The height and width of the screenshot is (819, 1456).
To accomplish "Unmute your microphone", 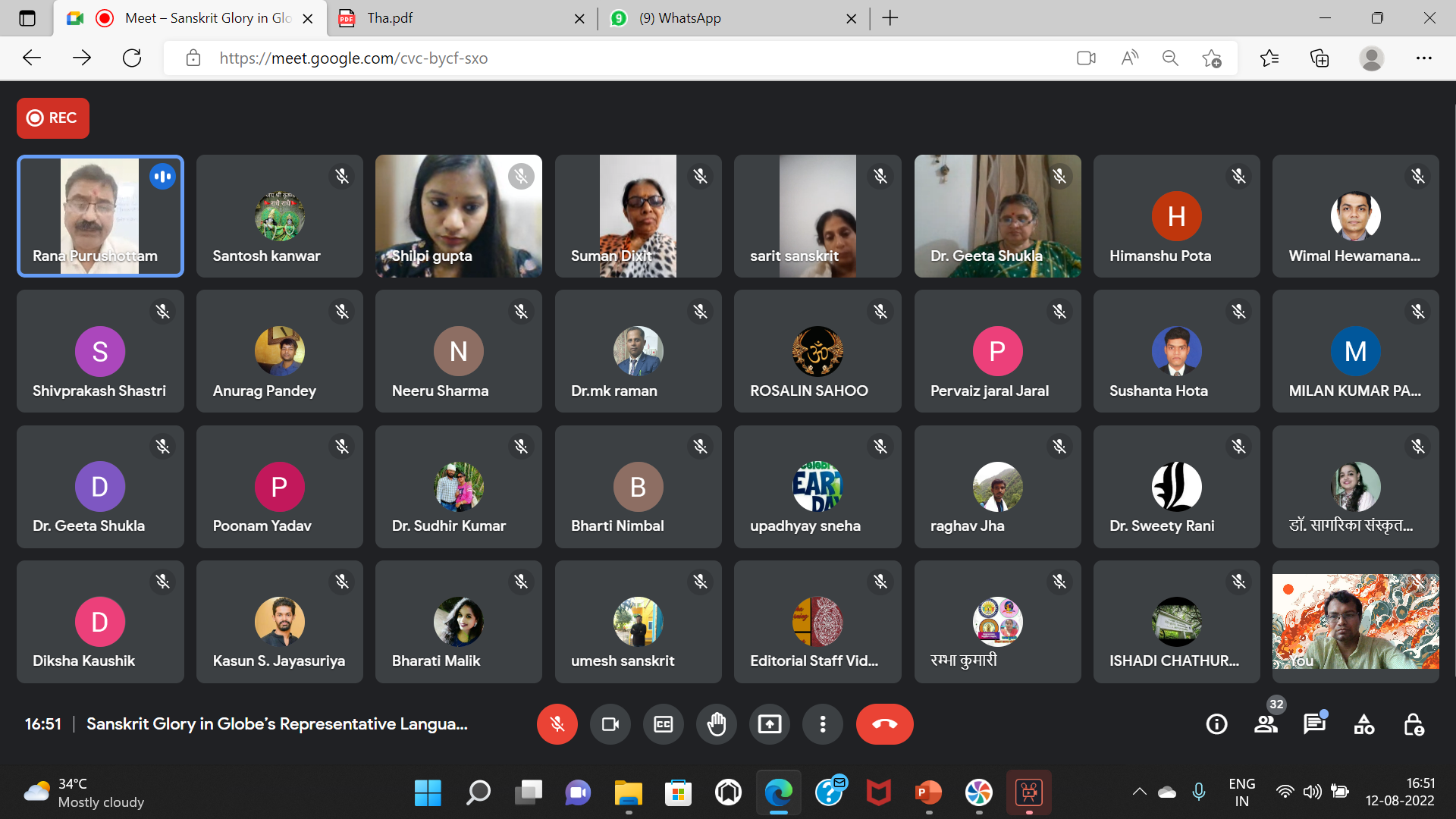I will (x=557, y=724).
